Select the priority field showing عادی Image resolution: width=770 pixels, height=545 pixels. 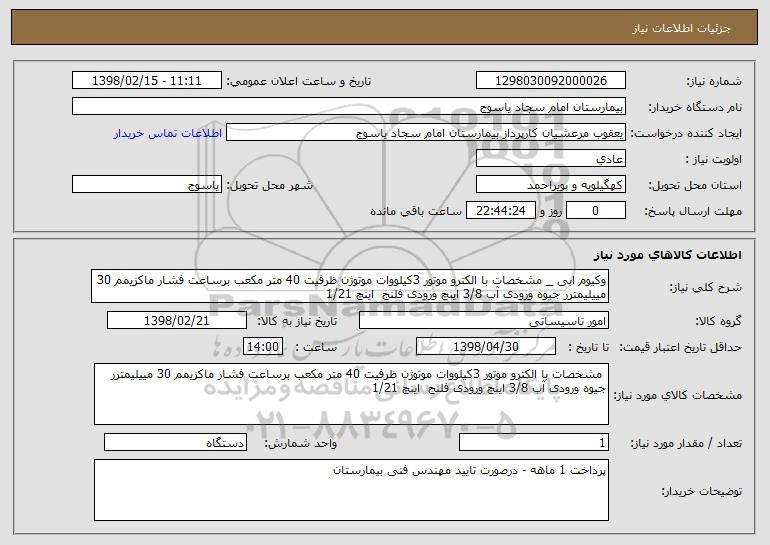(550, 159)
